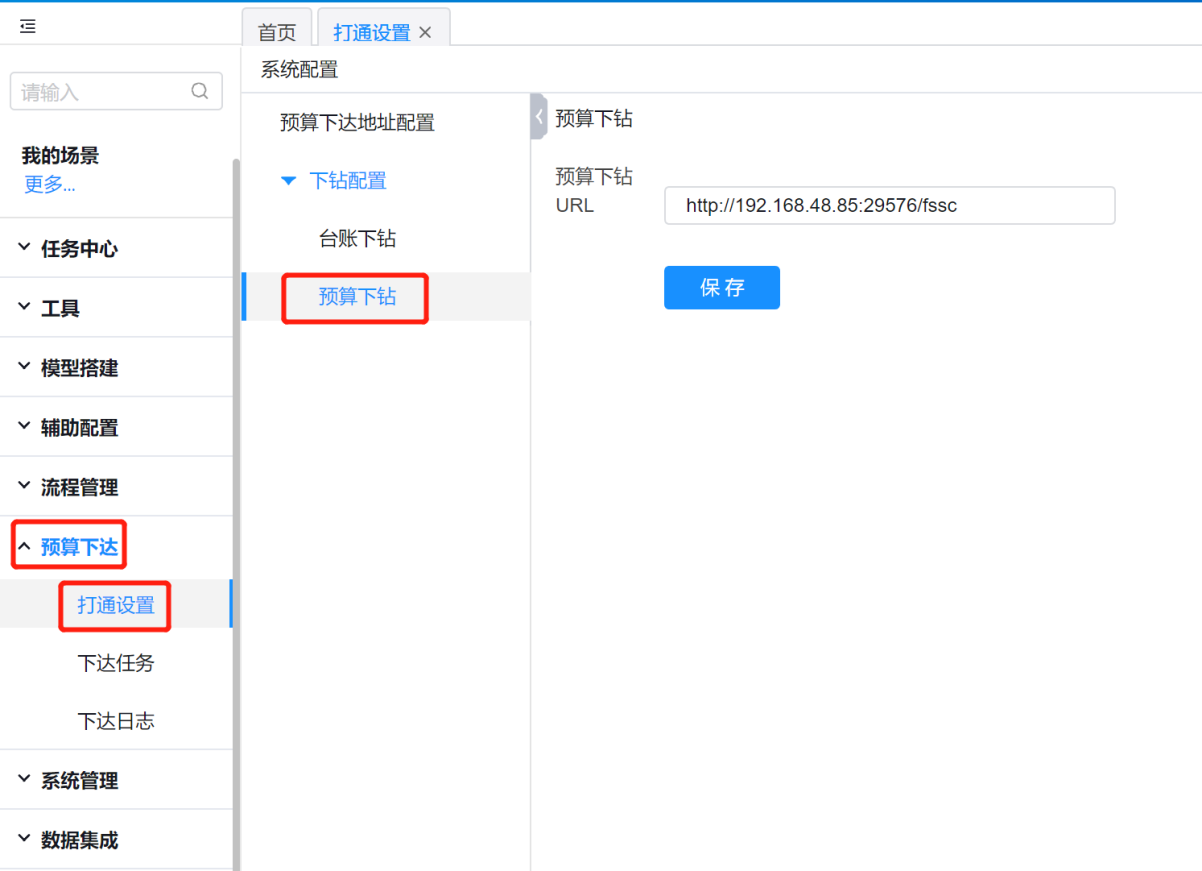1202x871 pixels.
Task: Expand the 工具 menu section
Action: 60,308
